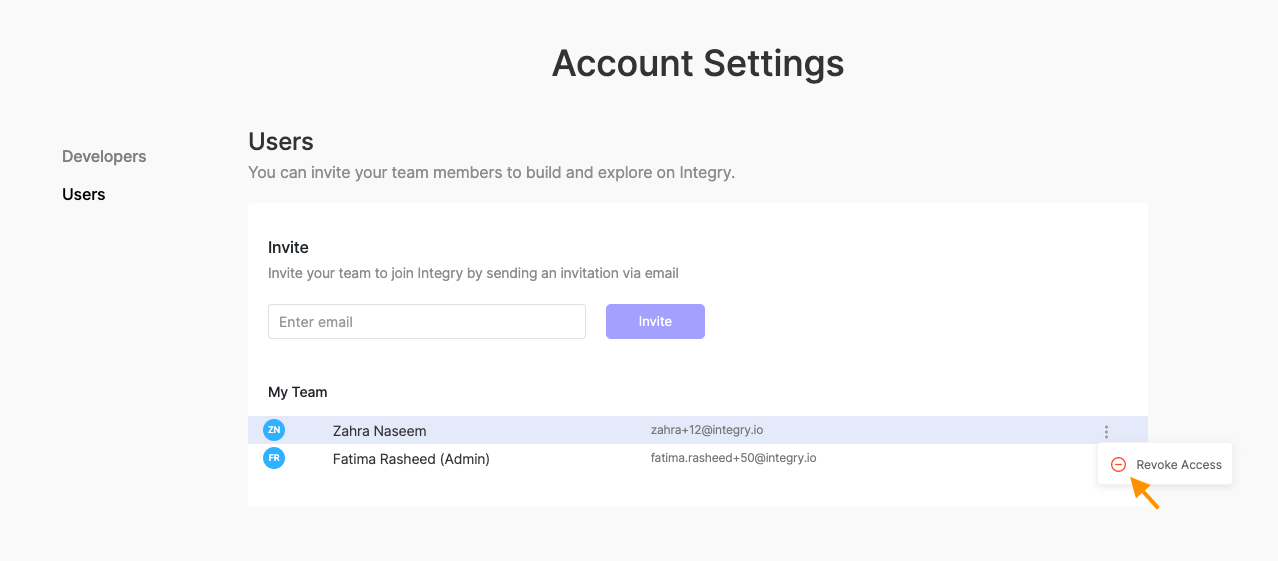Click the invite team members description text
This screenshot has height=561, width=1278.
pos(492,172)
